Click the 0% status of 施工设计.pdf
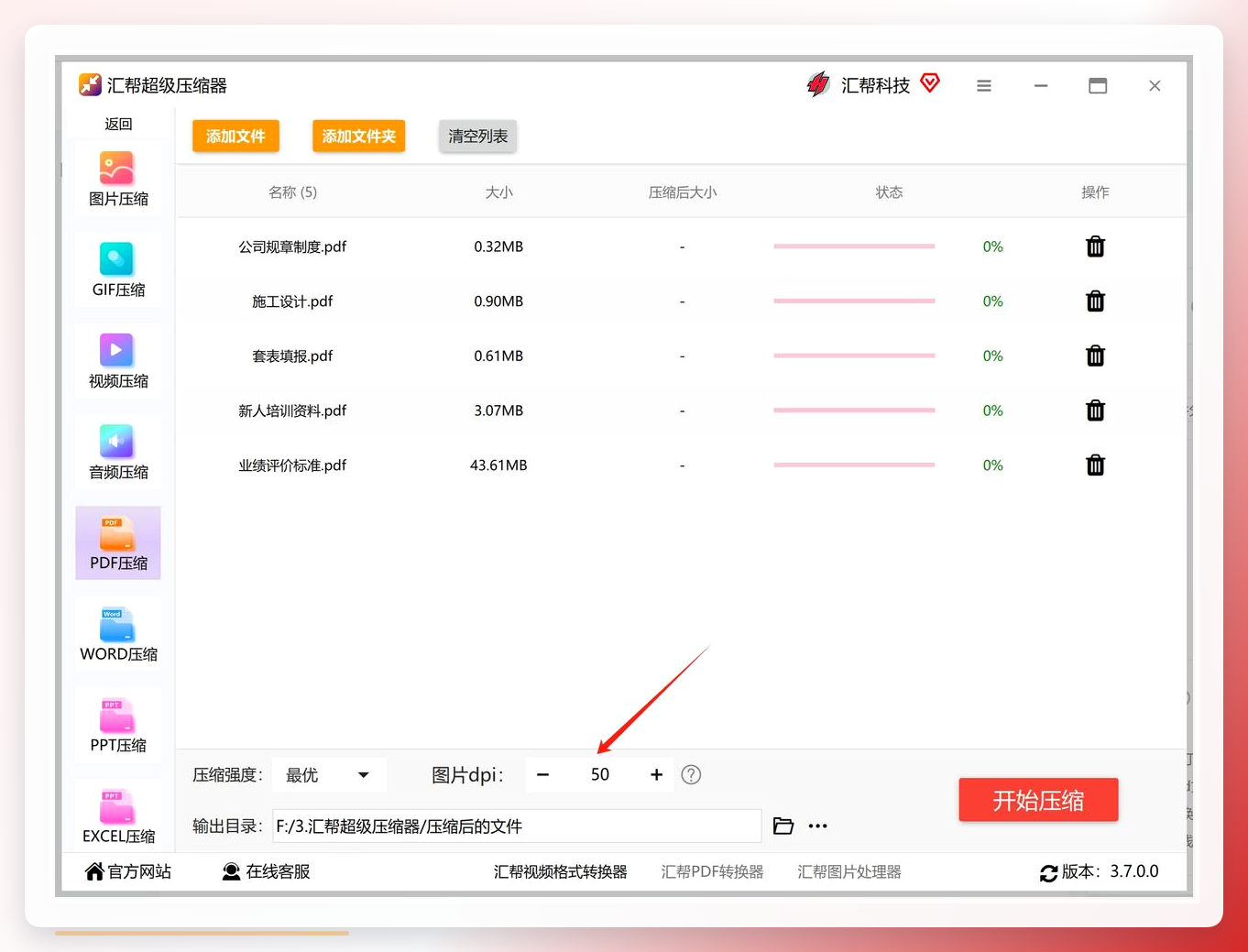This screenshot has height=952, width=1248. [992, 301]
